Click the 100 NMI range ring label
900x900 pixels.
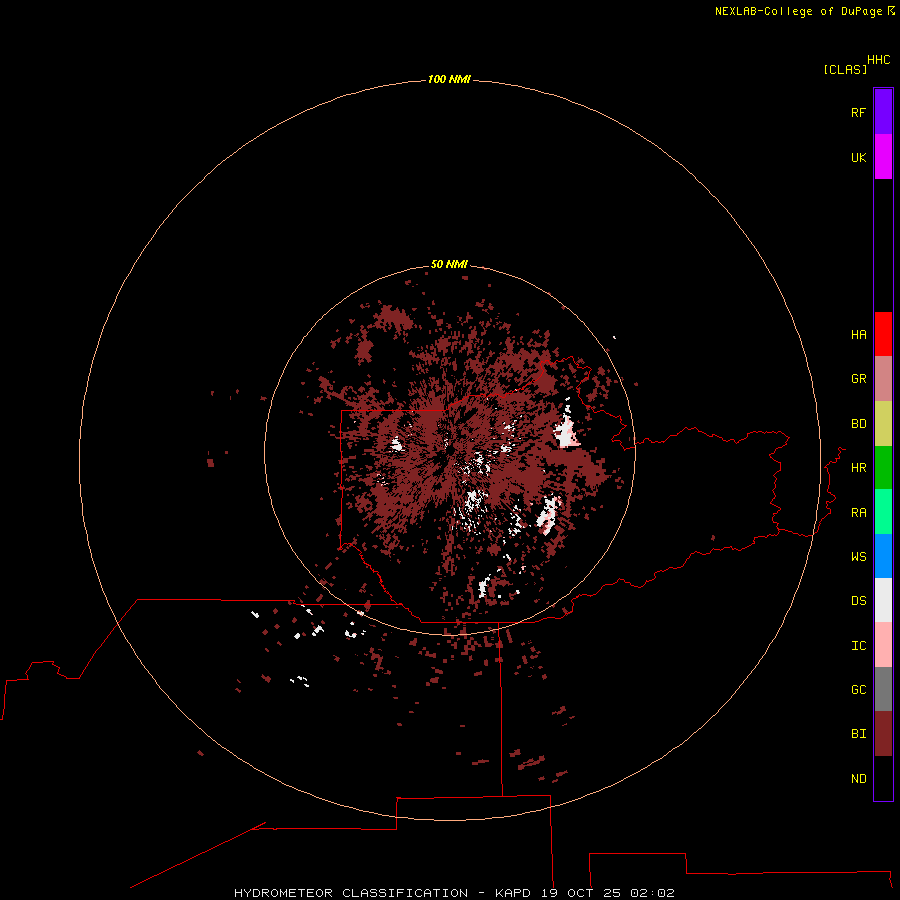(449, 79)
